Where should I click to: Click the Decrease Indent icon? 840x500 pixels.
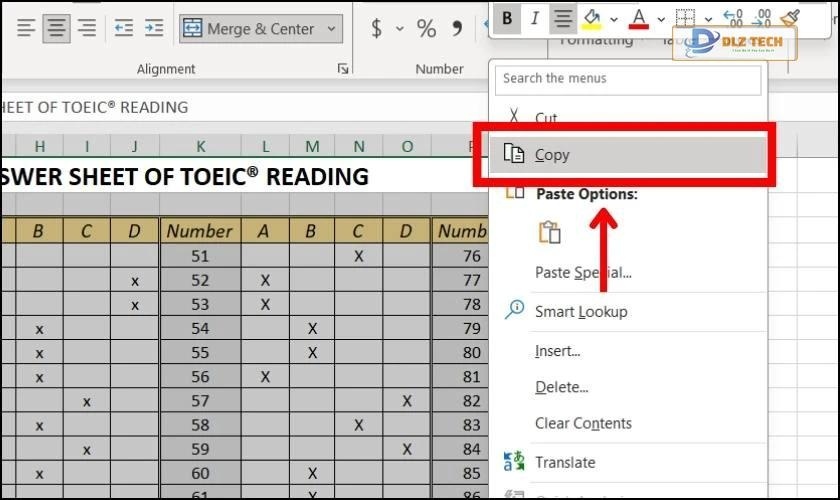123,29
